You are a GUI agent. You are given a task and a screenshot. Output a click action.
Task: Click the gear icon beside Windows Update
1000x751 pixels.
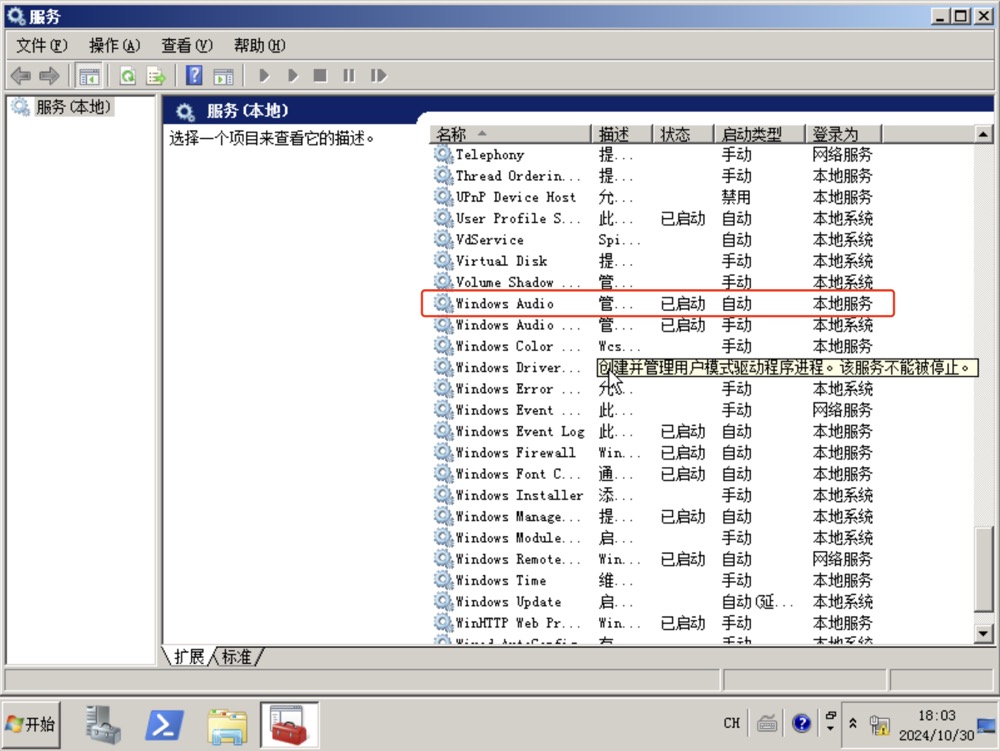coord(443,602)
